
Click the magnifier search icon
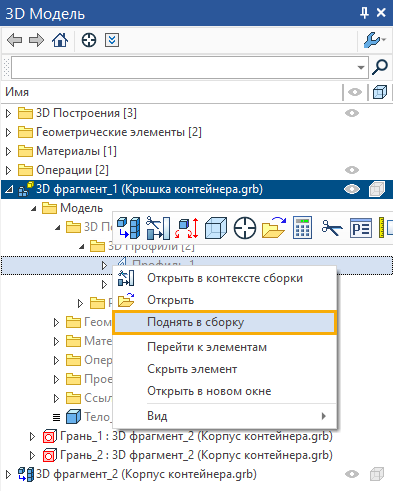[x=380, y=67]
